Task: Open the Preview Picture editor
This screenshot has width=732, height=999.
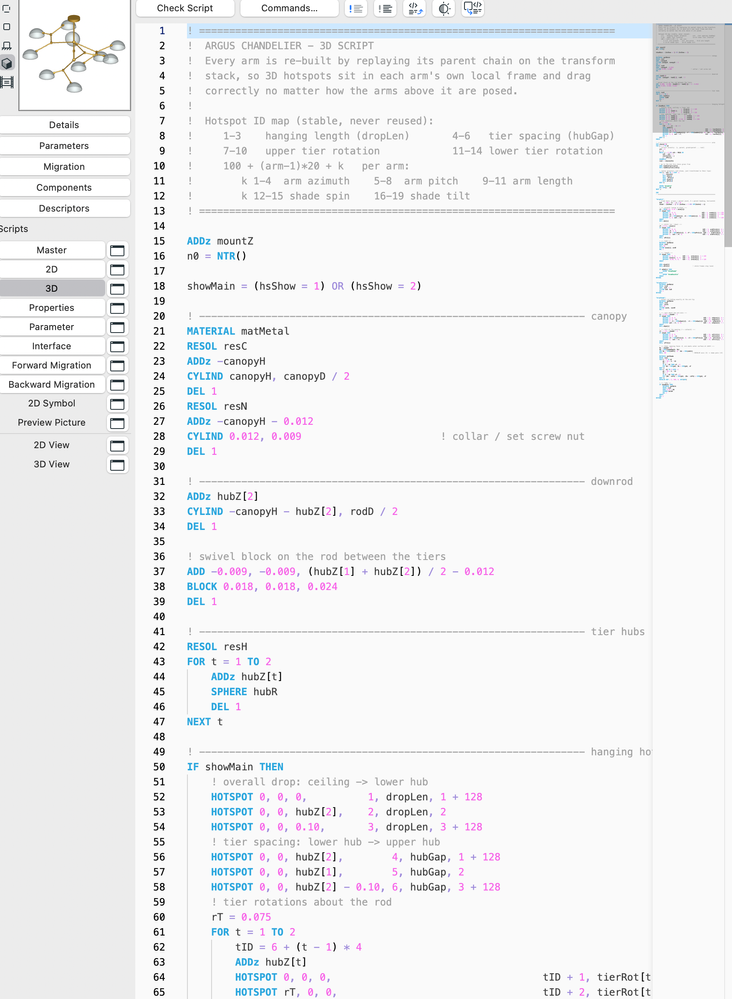Action: coord(52,422)
